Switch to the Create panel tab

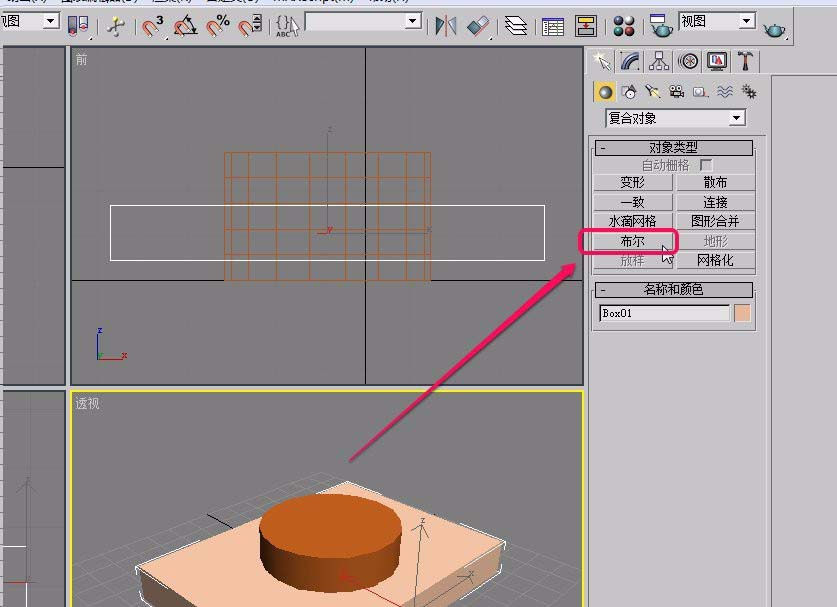(x=602, y=61)
